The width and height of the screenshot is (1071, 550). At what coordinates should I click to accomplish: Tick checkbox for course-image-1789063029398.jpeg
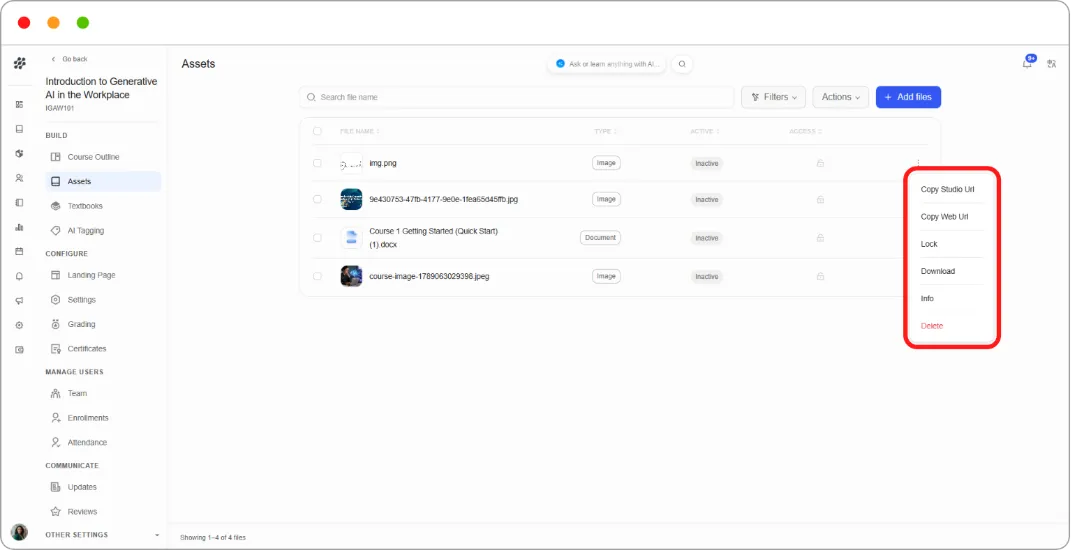[x=317, y=277]
